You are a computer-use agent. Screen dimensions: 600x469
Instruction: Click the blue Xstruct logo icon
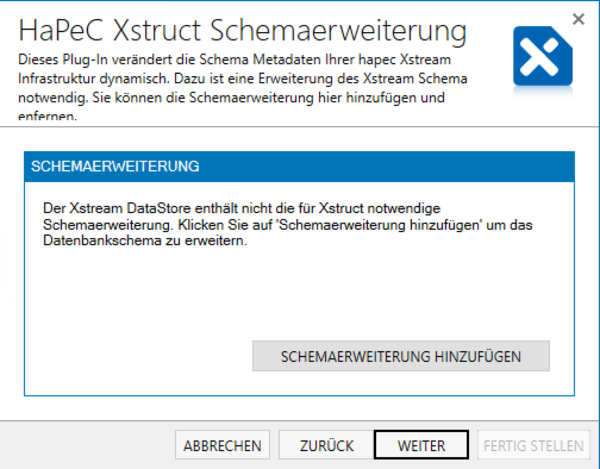pyautogui.click(x=543, y=56)
